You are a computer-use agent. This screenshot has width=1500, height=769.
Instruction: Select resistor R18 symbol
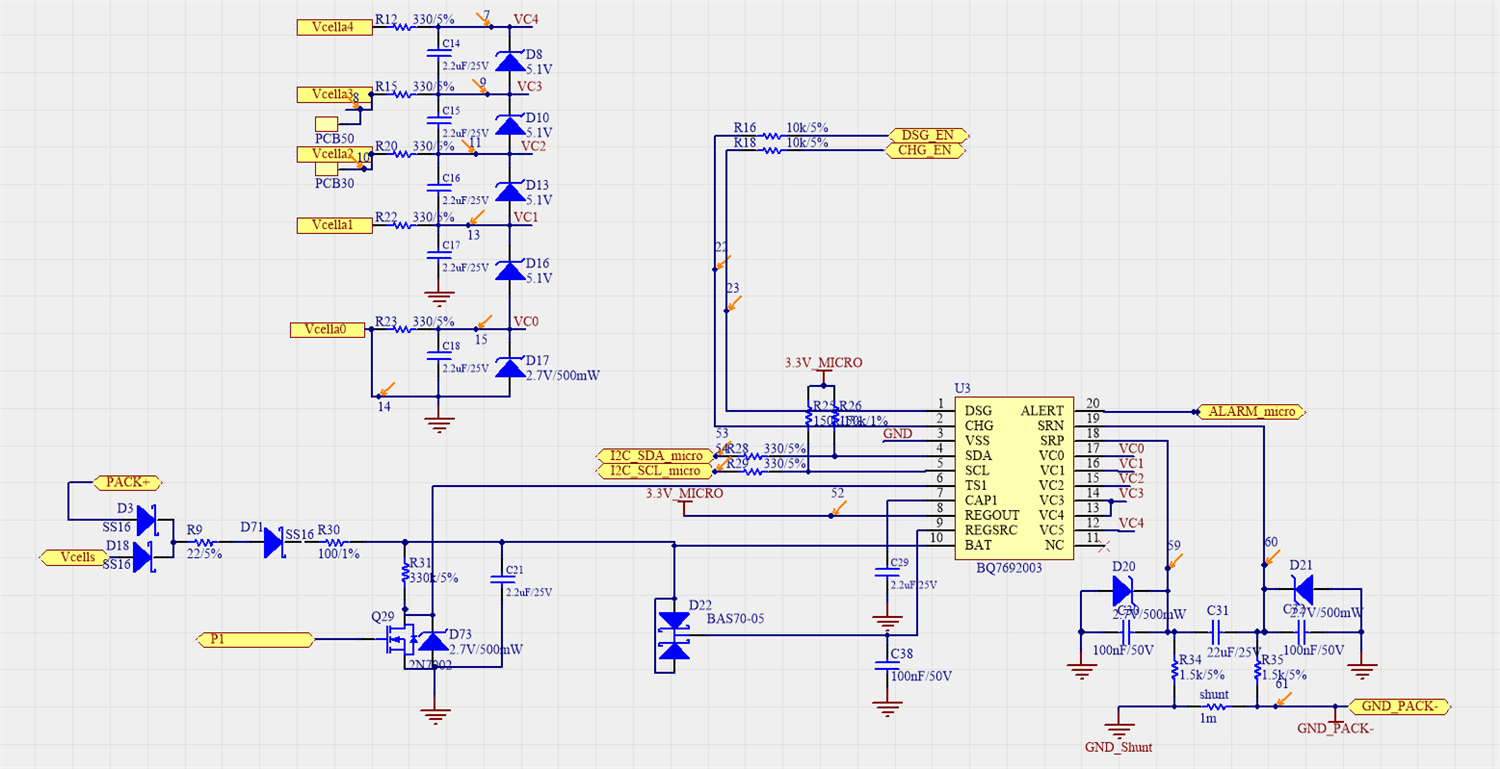[770, 151]
